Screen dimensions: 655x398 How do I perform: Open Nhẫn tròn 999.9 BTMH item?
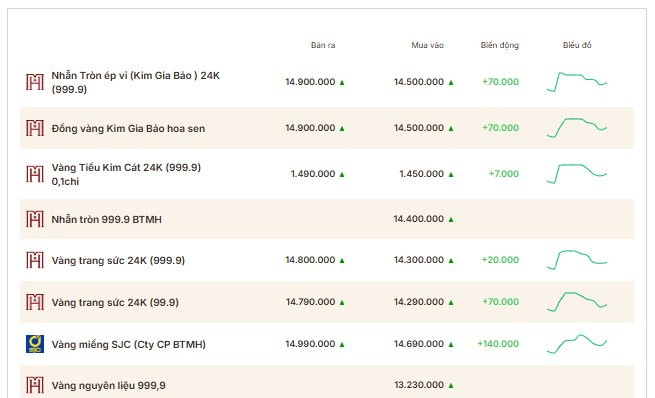[x=106, y=219]
